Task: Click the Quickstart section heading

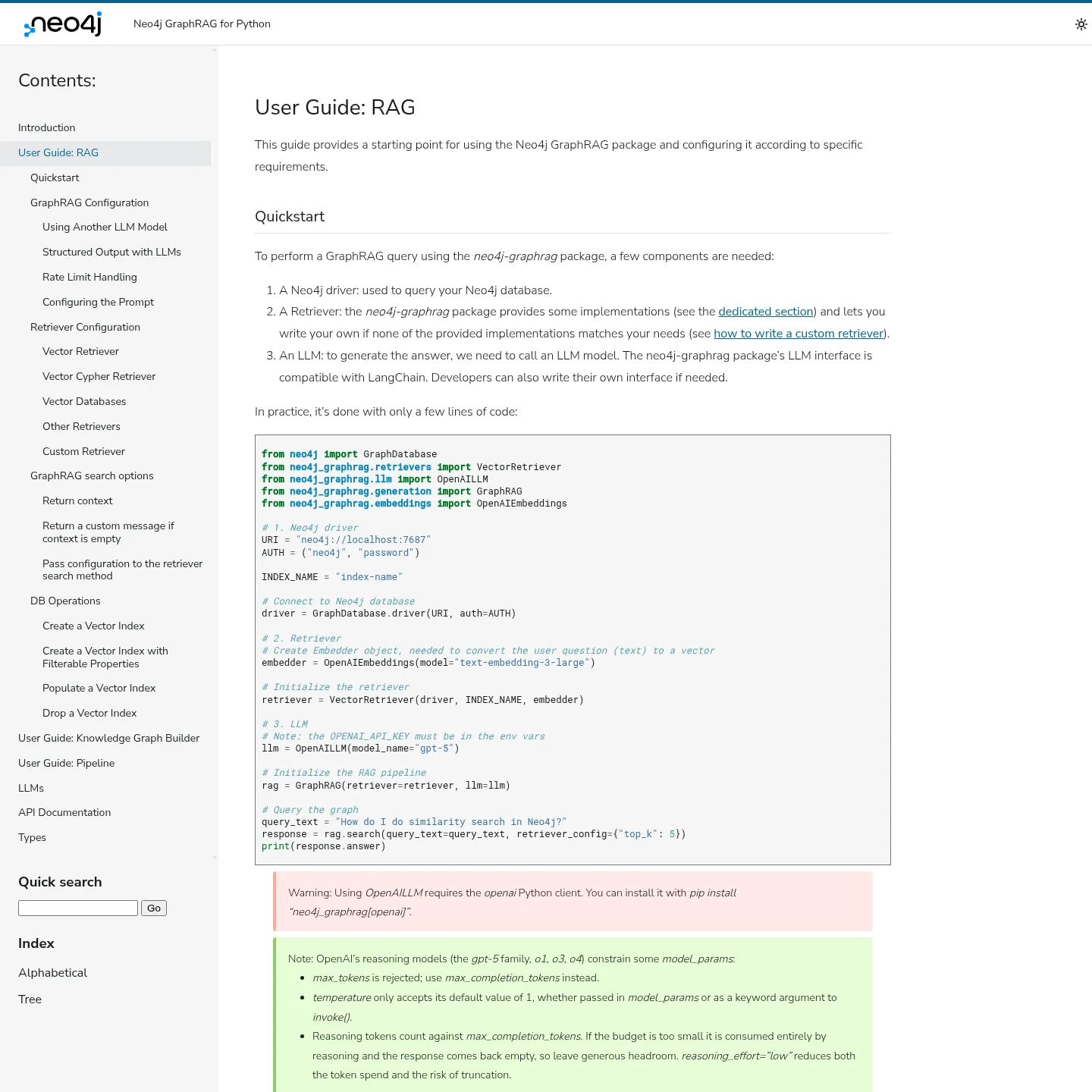Action: (x=290, y=216)
